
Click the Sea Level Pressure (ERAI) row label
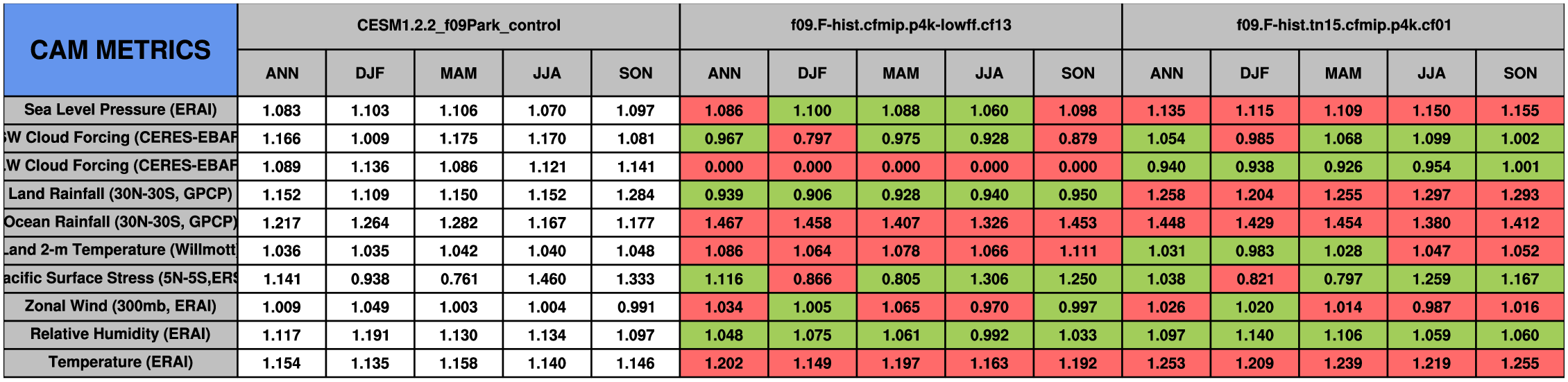click(x=121, y=110)
